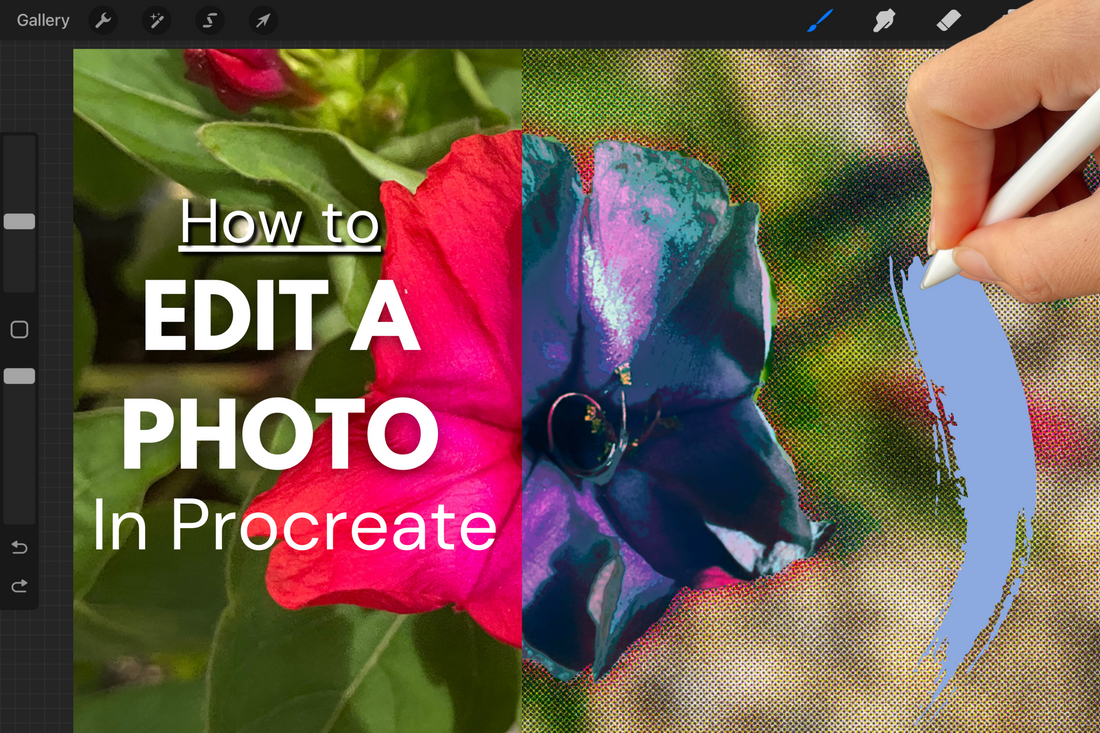Return to the Procreate Gallery
The width and height of the screenshot is (1100, 733).
point(41,20)
